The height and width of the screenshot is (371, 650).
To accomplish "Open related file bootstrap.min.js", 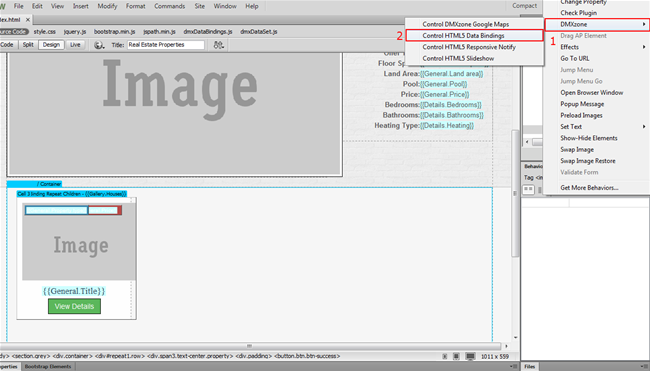I will click(114, 32).
